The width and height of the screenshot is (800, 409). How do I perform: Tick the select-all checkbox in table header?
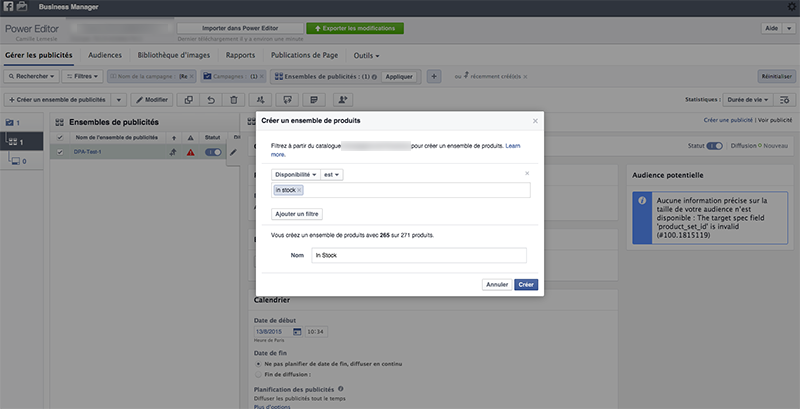click(x=61, y=138)
